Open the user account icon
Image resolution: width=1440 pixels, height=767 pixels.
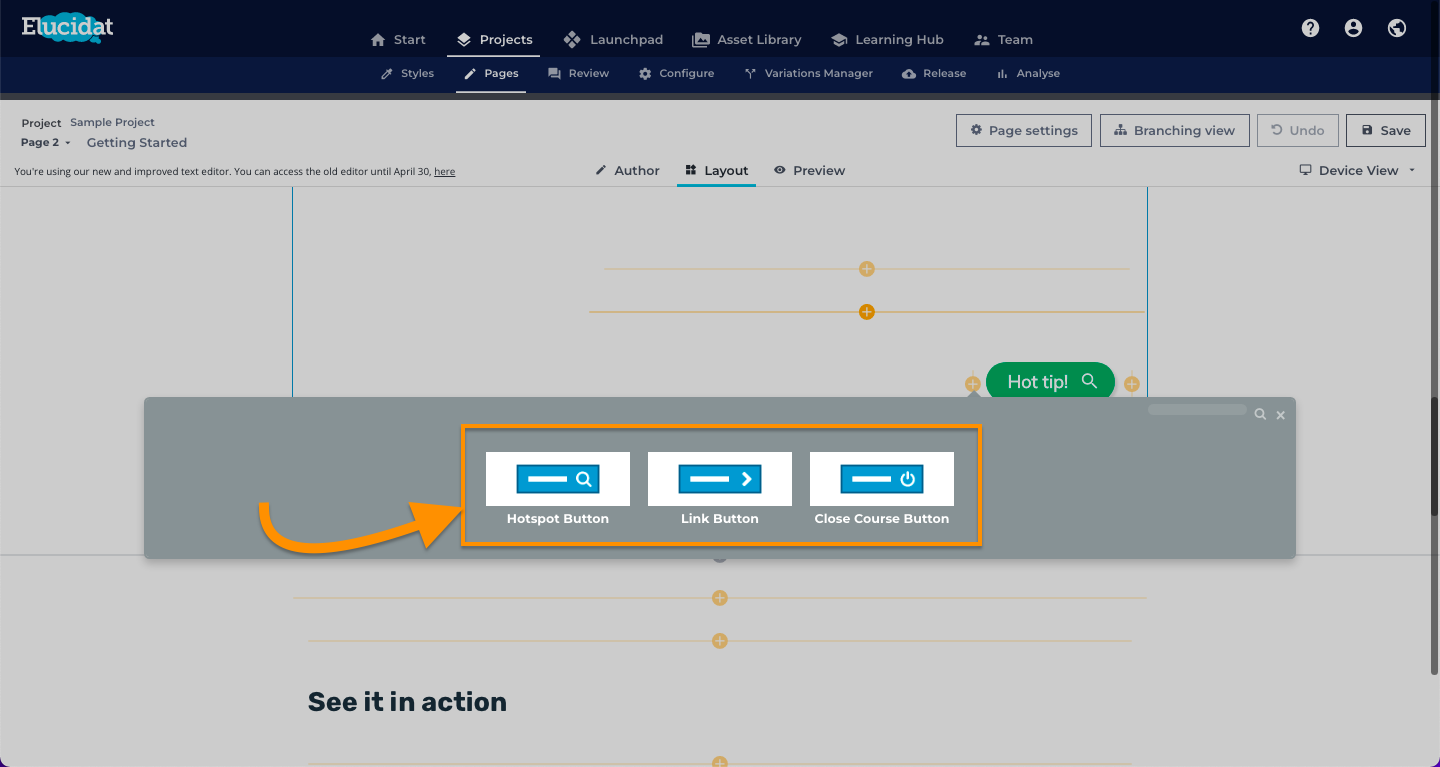coord(1353,28)
